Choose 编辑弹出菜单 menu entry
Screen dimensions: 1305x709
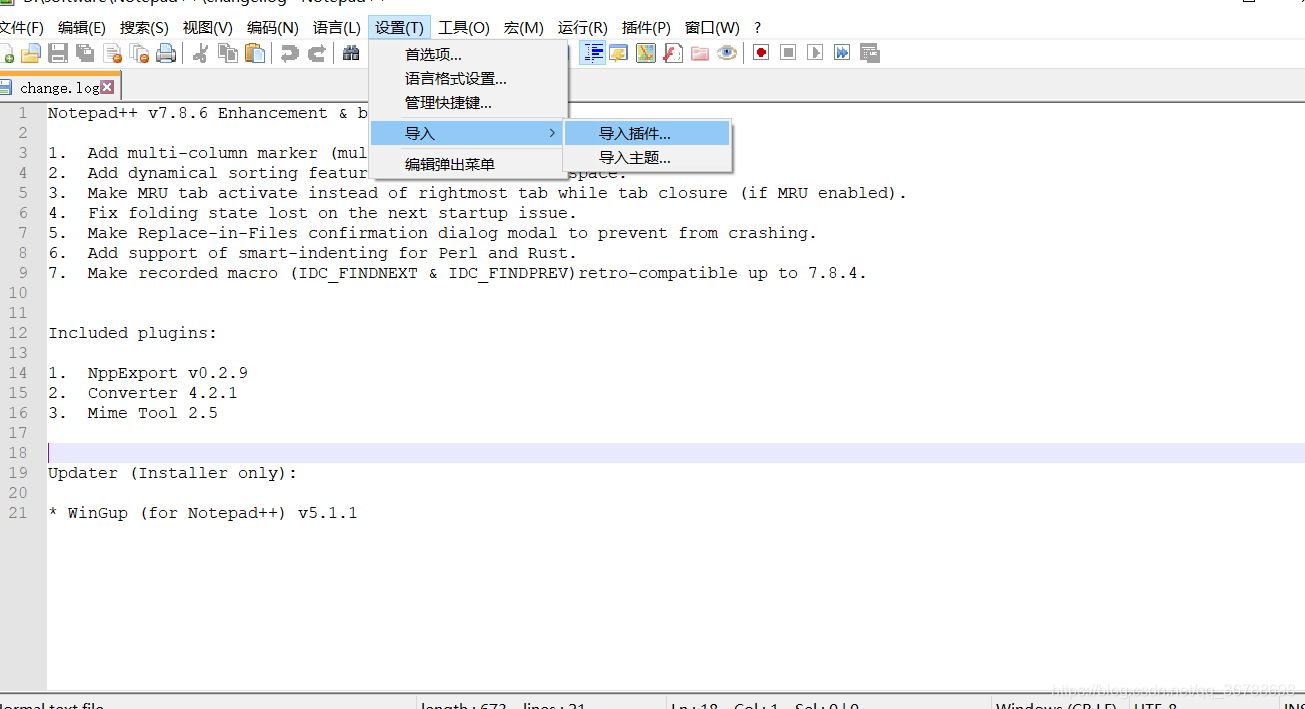(468, 164)
